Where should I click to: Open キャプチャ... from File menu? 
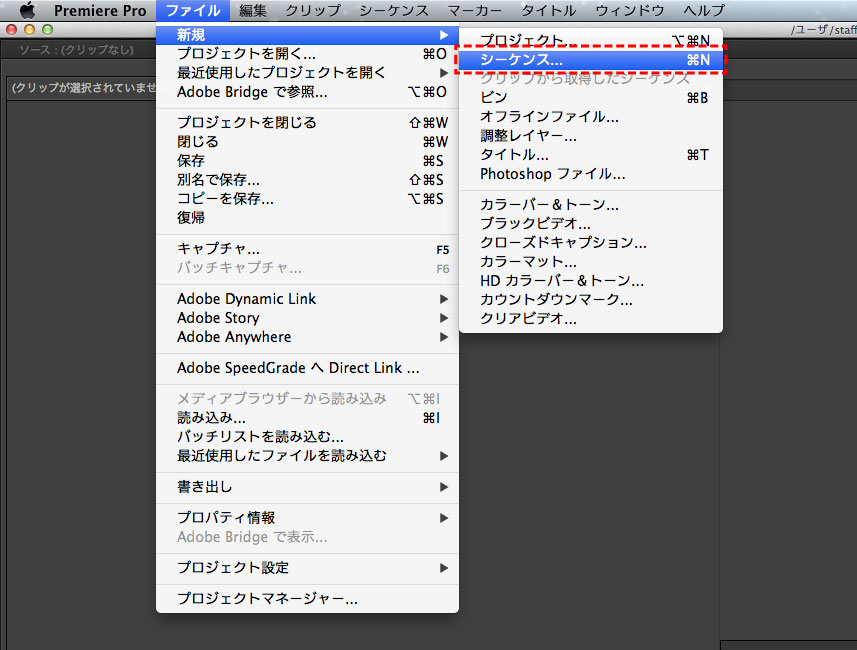[307, 249]
